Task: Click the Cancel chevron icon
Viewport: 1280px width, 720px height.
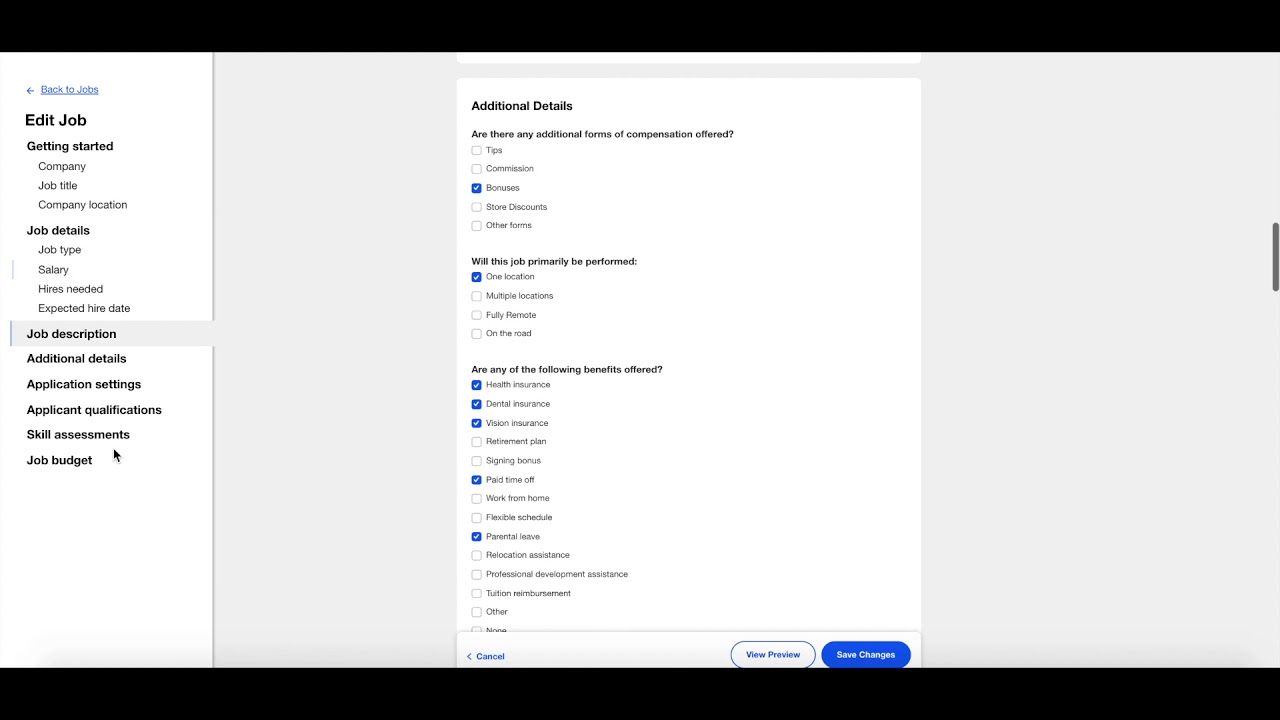Action: (x=469, y=657)
